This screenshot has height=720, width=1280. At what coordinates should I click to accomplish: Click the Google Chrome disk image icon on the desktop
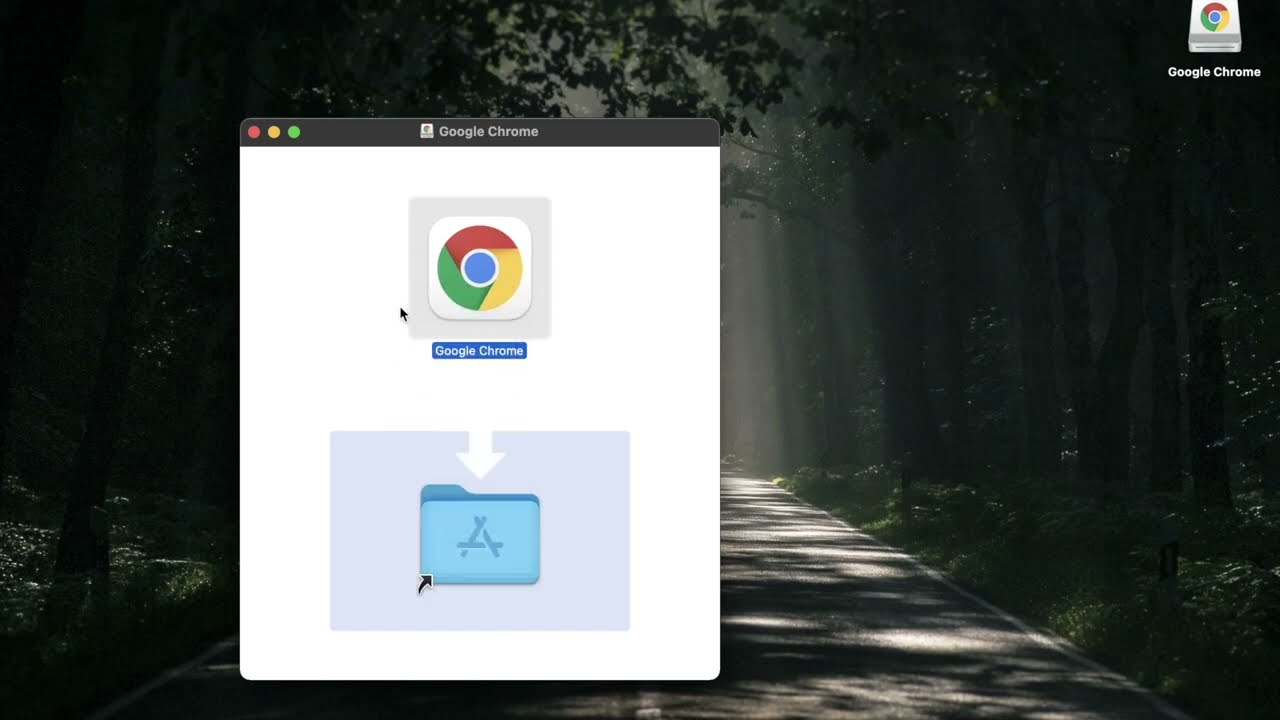pyautogui.click(x=1214, y=28)
